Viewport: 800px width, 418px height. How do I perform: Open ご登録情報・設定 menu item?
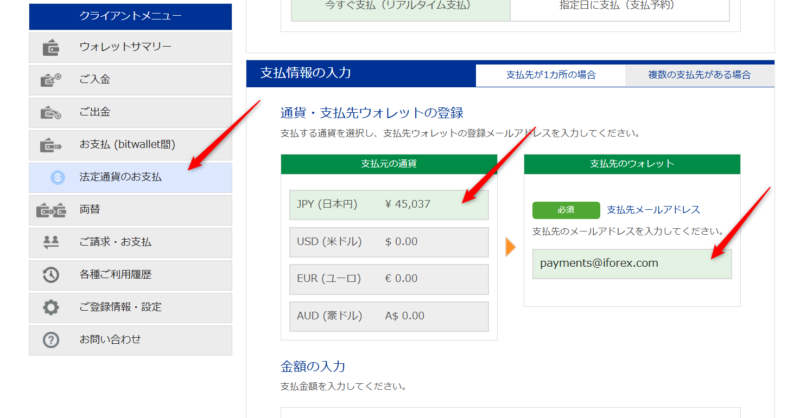click(x=131, y=307)
